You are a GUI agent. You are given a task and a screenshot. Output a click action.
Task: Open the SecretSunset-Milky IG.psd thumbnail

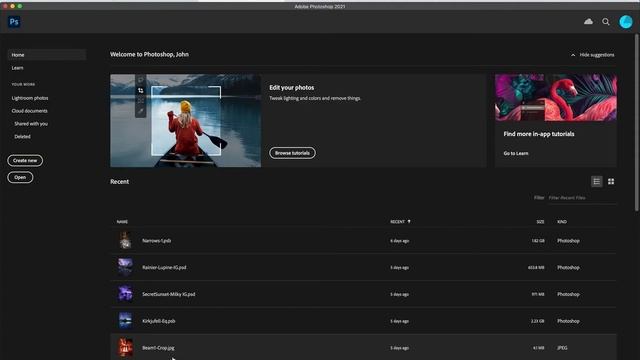(x=125, y=294)
